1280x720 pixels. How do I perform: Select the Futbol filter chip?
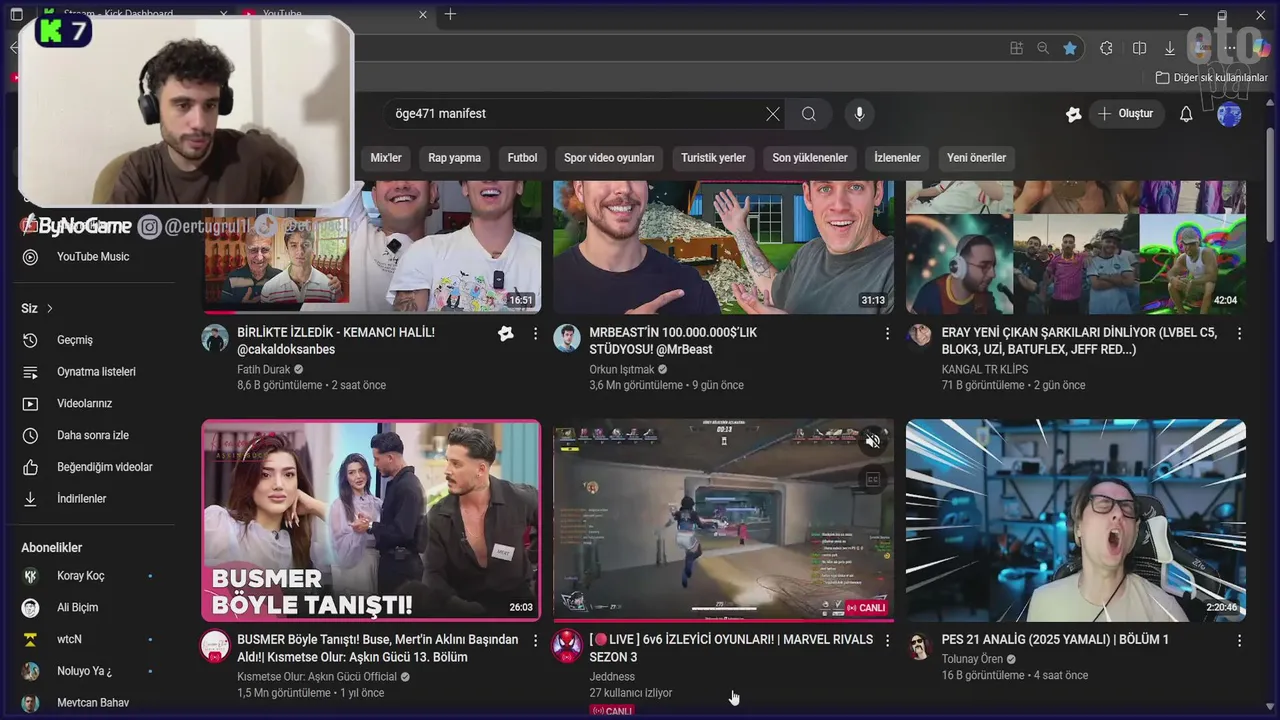click(522, 158)
